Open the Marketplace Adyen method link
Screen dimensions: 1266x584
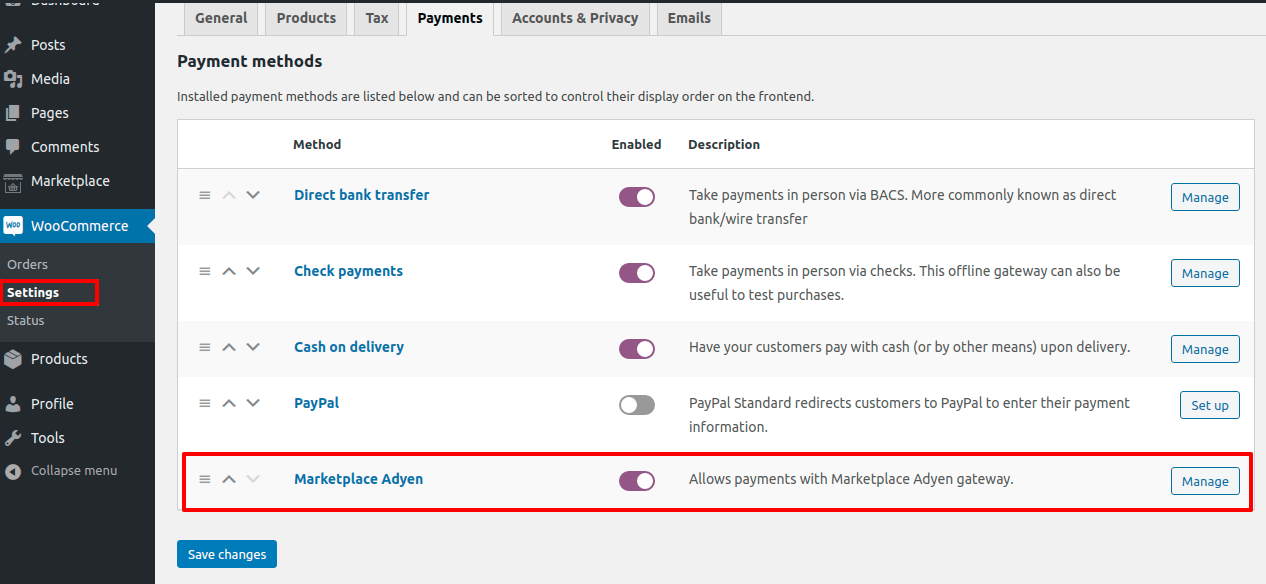pos(358,479)
